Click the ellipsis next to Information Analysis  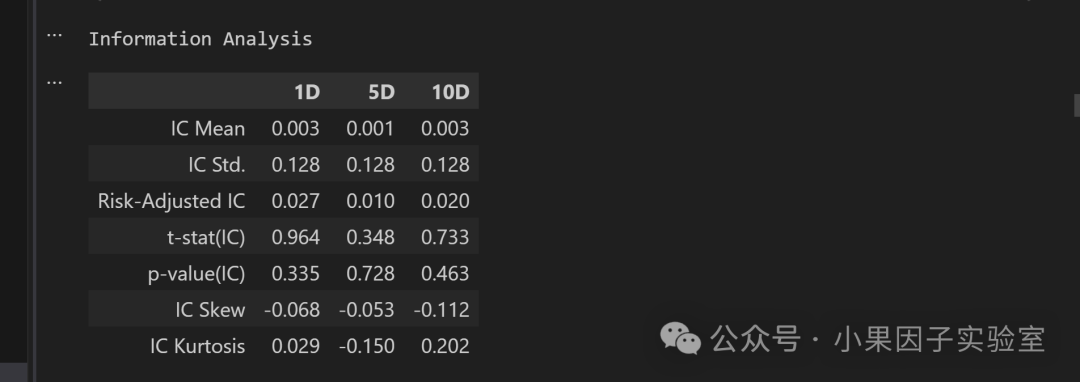tap(54, 34)
